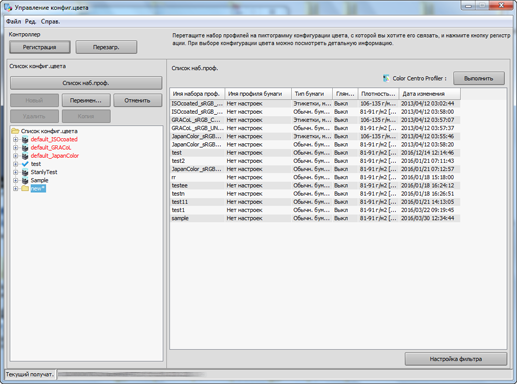Sort by Плотность column header

coord(379,94)
